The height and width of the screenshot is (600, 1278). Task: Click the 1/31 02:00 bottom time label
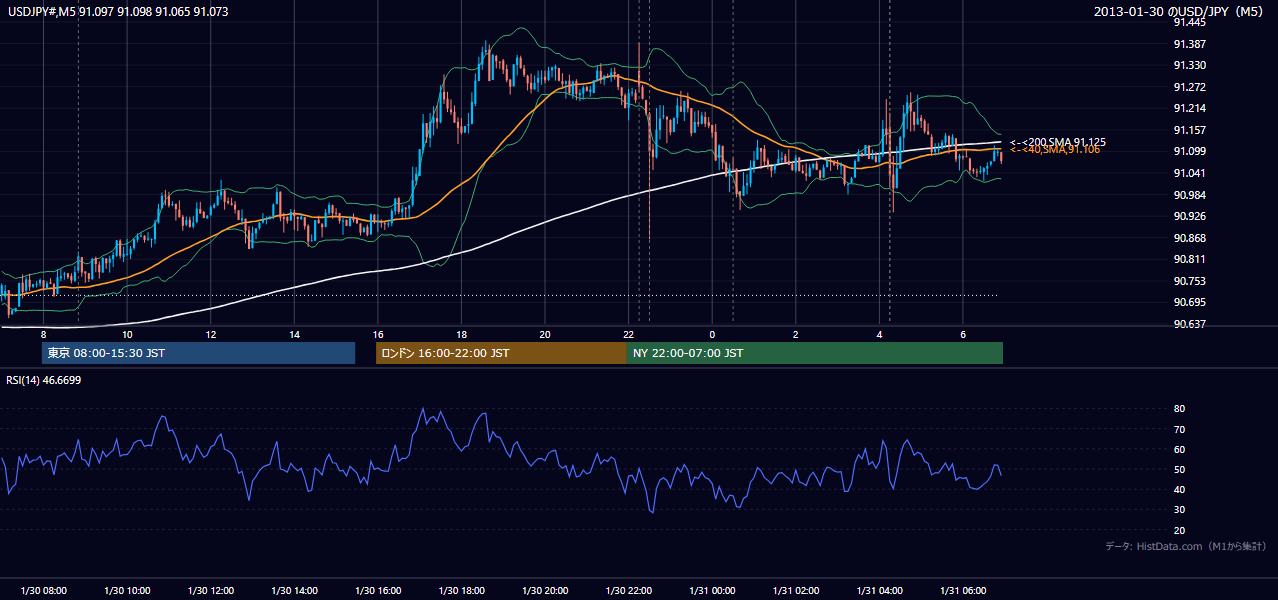pos(796,591)
